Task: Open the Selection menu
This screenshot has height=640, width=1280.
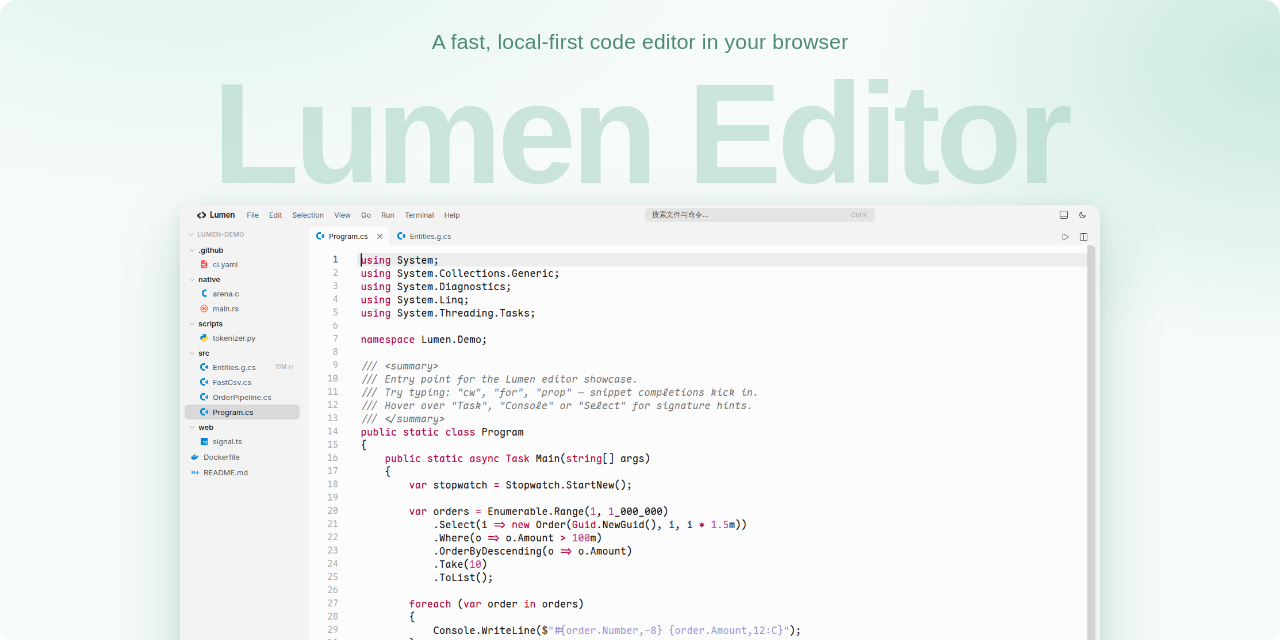Action: [308, 215]
